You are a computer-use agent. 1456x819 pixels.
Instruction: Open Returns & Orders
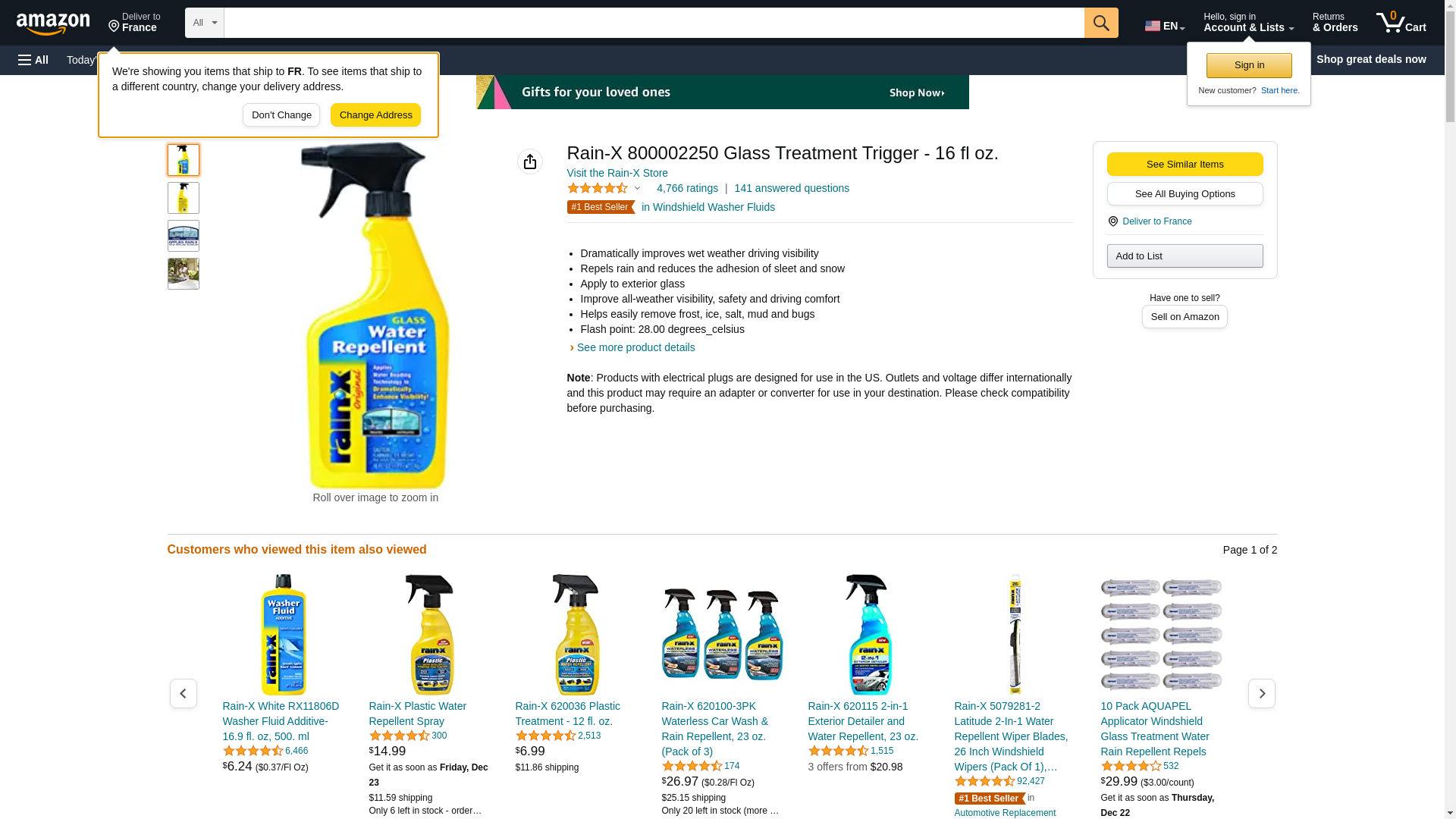[1335, 23]
